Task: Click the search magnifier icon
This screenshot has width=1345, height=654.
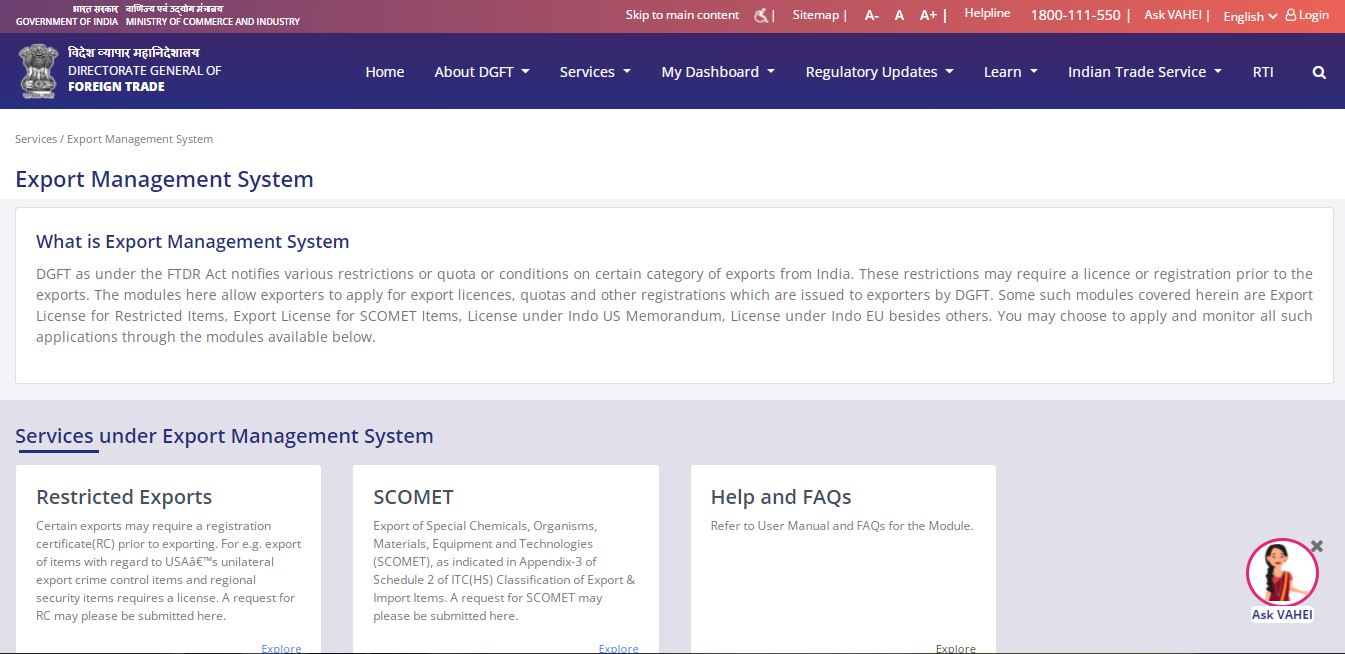Action: click(x=1319, y=72)
